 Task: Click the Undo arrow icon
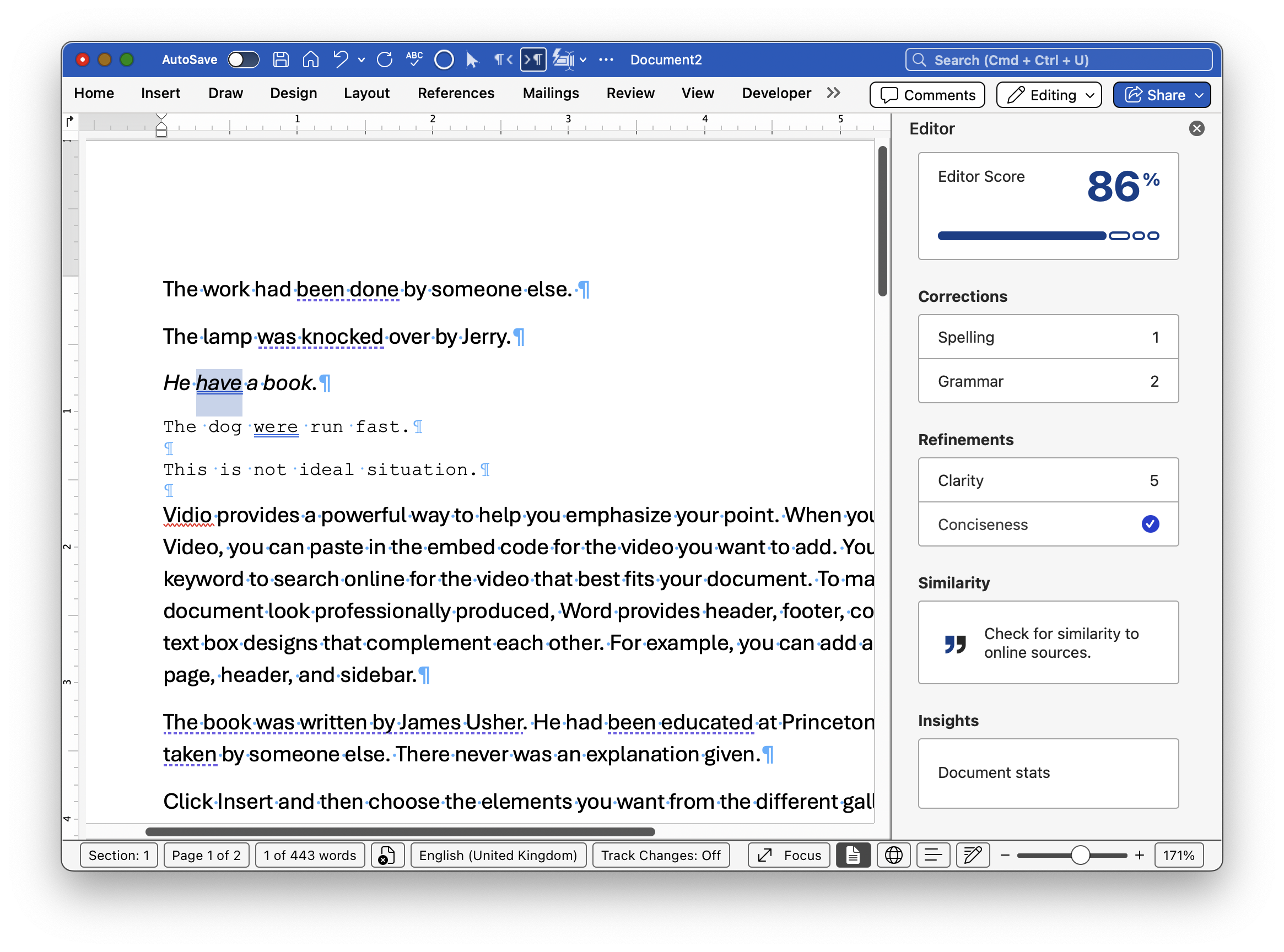[x=341, y=60]
